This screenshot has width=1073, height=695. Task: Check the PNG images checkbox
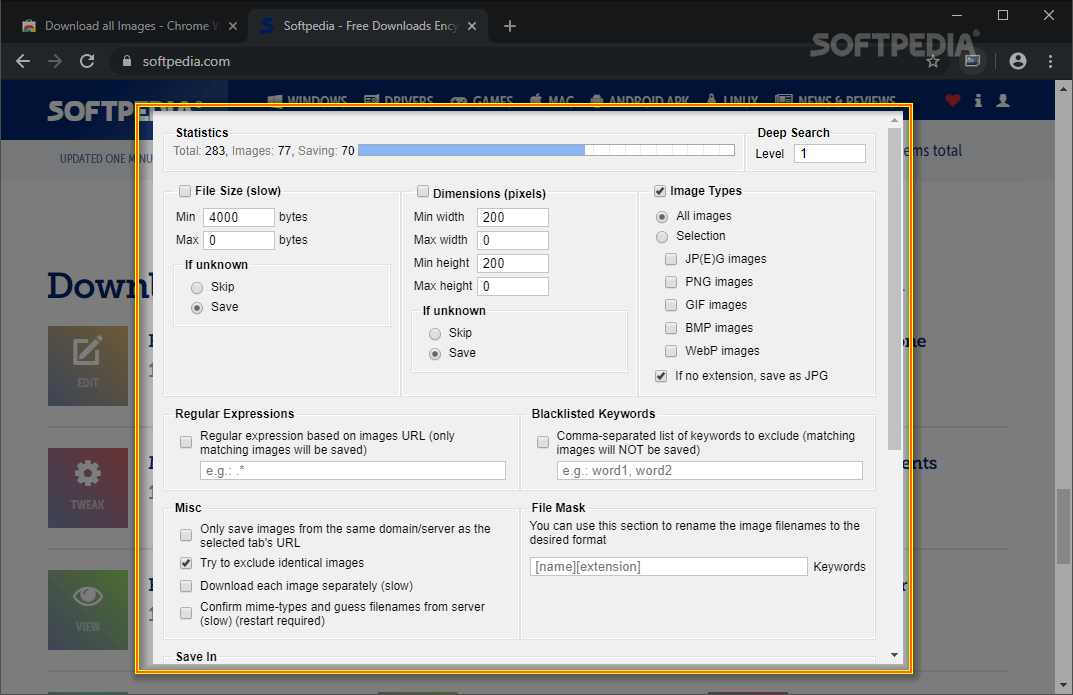[671, 282]
